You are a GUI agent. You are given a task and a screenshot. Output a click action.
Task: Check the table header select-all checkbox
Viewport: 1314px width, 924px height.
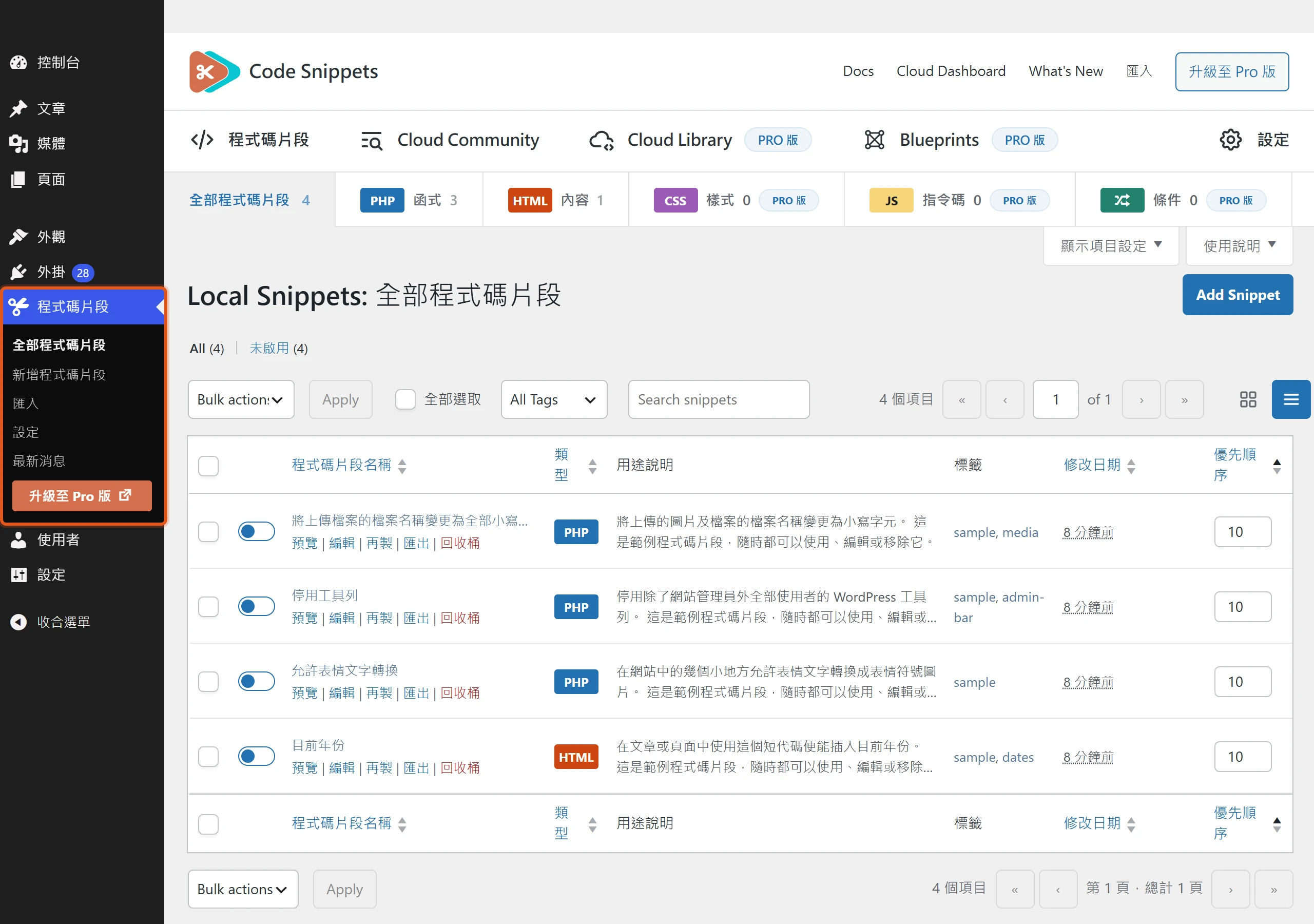(x=208, y=466)
